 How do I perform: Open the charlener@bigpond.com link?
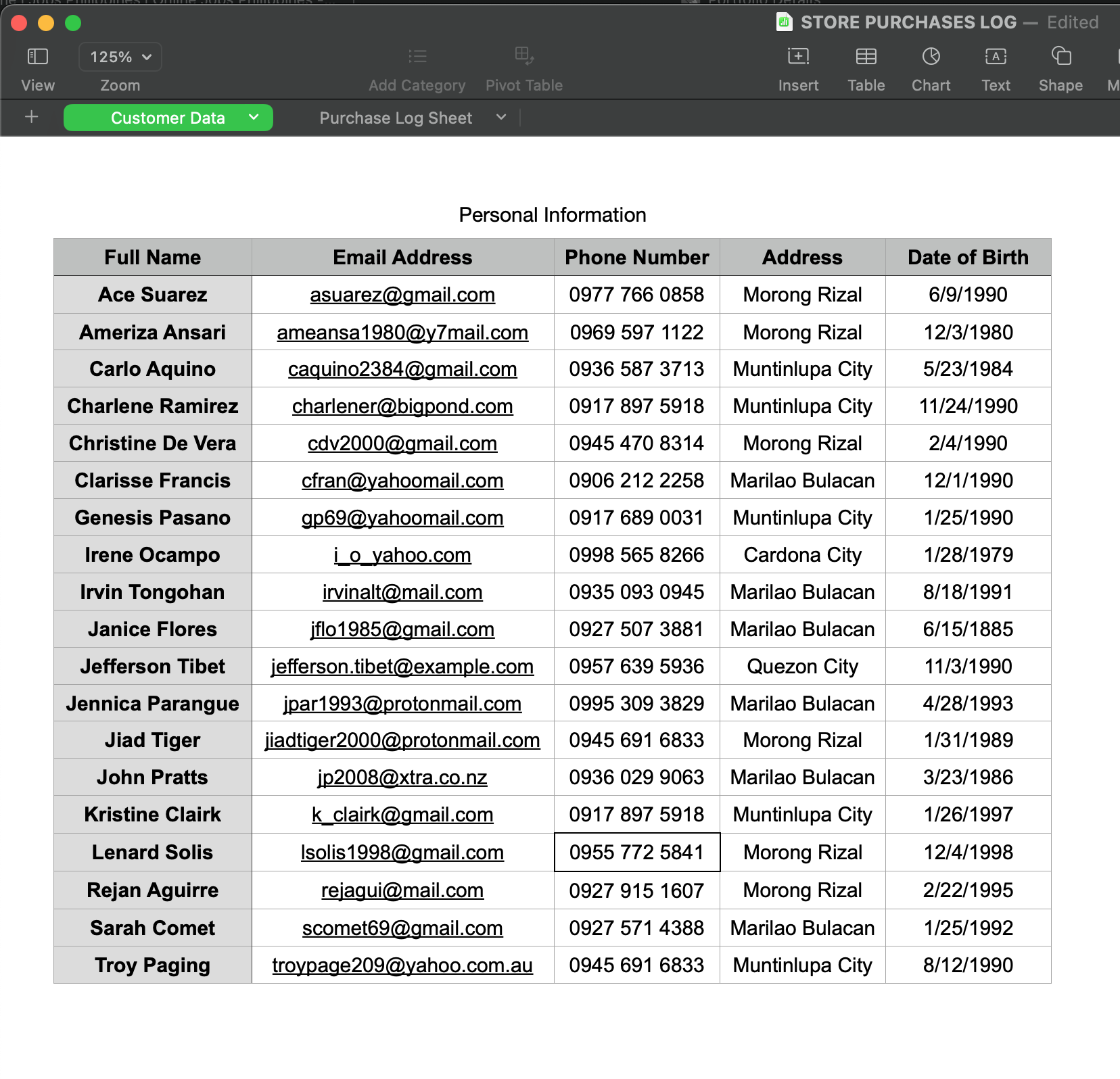click(402, 406)
